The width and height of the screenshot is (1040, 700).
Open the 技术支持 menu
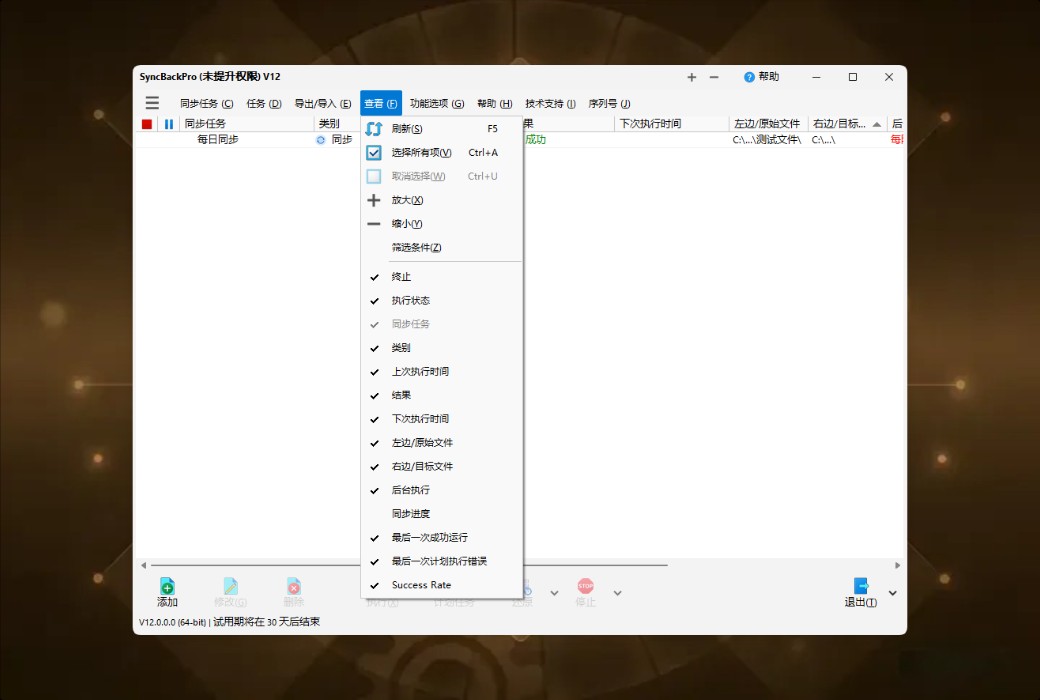tap(549, 102)
